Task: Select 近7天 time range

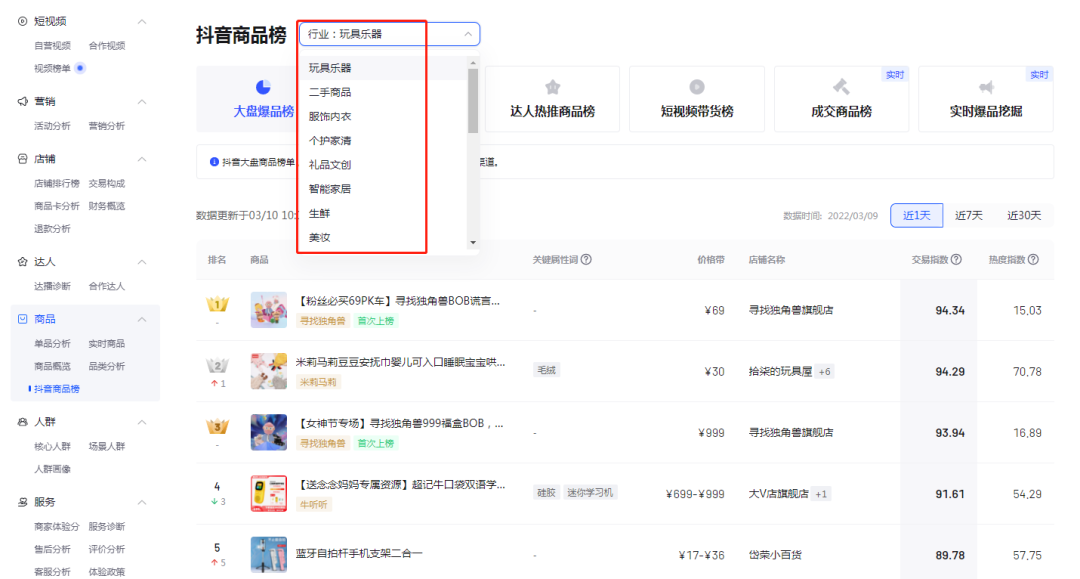Action: (x=968, y=215)
